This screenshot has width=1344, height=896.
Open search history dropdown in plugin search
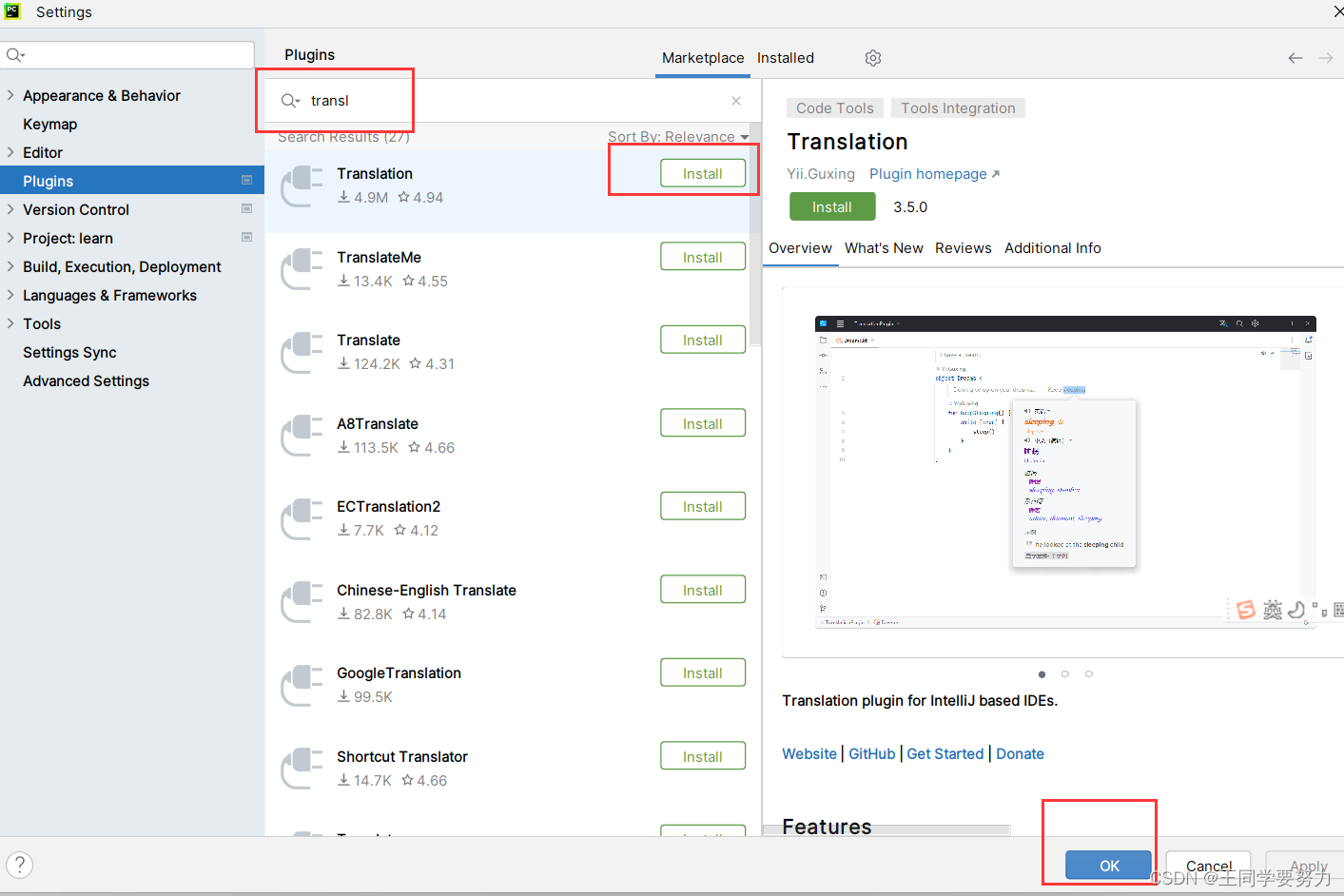(298, 102)
